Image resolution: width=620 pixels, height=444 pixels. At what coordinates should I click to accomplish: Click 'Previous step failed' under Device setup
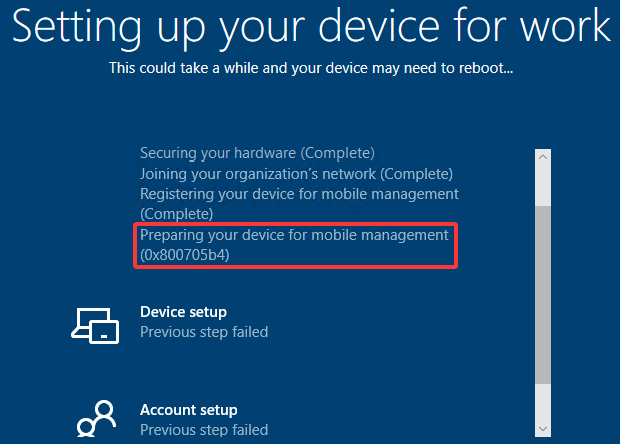[203, 332]
